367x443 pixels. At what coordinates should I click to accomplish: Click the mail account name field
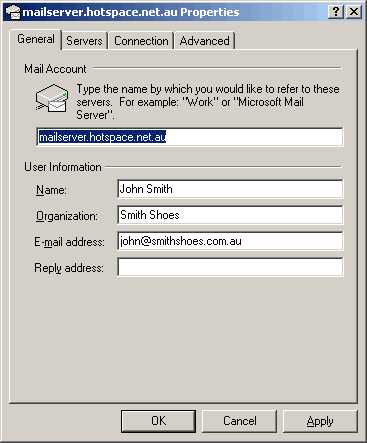(189, 137)
